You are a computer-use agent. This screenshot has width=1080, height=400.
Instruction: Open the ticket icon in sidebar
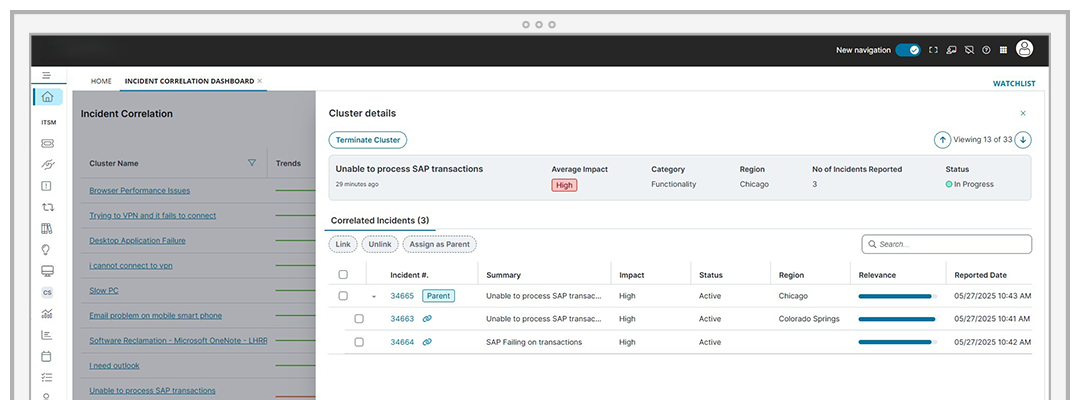tap(48, 144)
